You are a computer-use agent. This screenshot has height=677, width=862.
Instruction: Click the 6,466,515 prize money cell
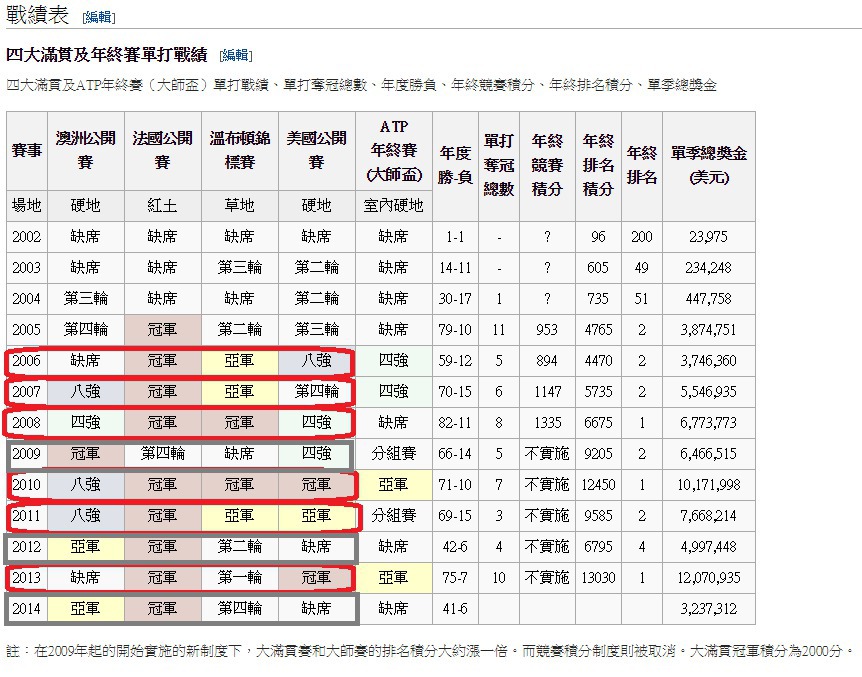click(x=709, y=454)
